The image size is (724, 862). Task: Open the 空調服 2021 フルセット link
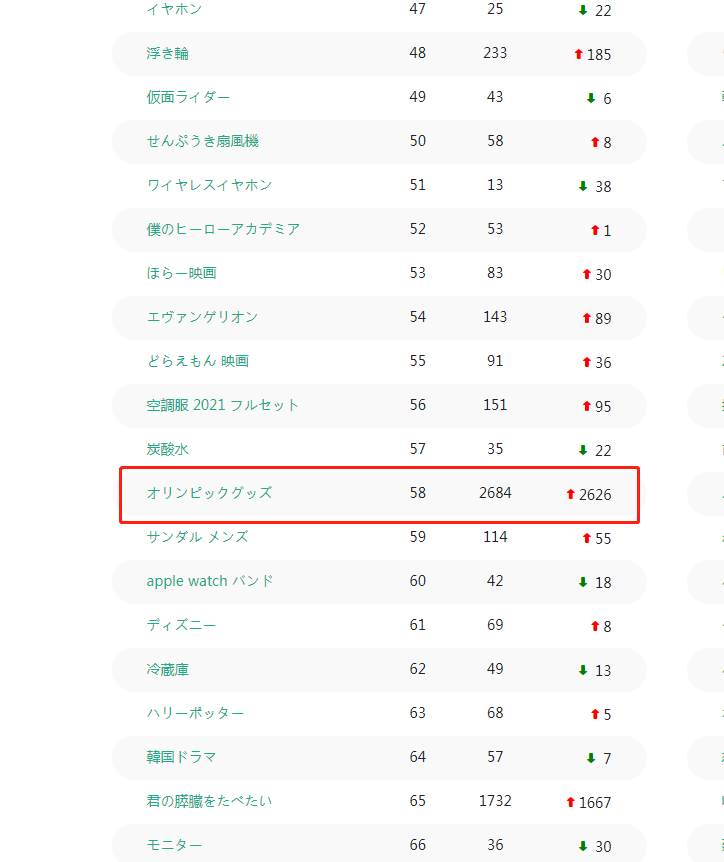(x=223, y=405)
